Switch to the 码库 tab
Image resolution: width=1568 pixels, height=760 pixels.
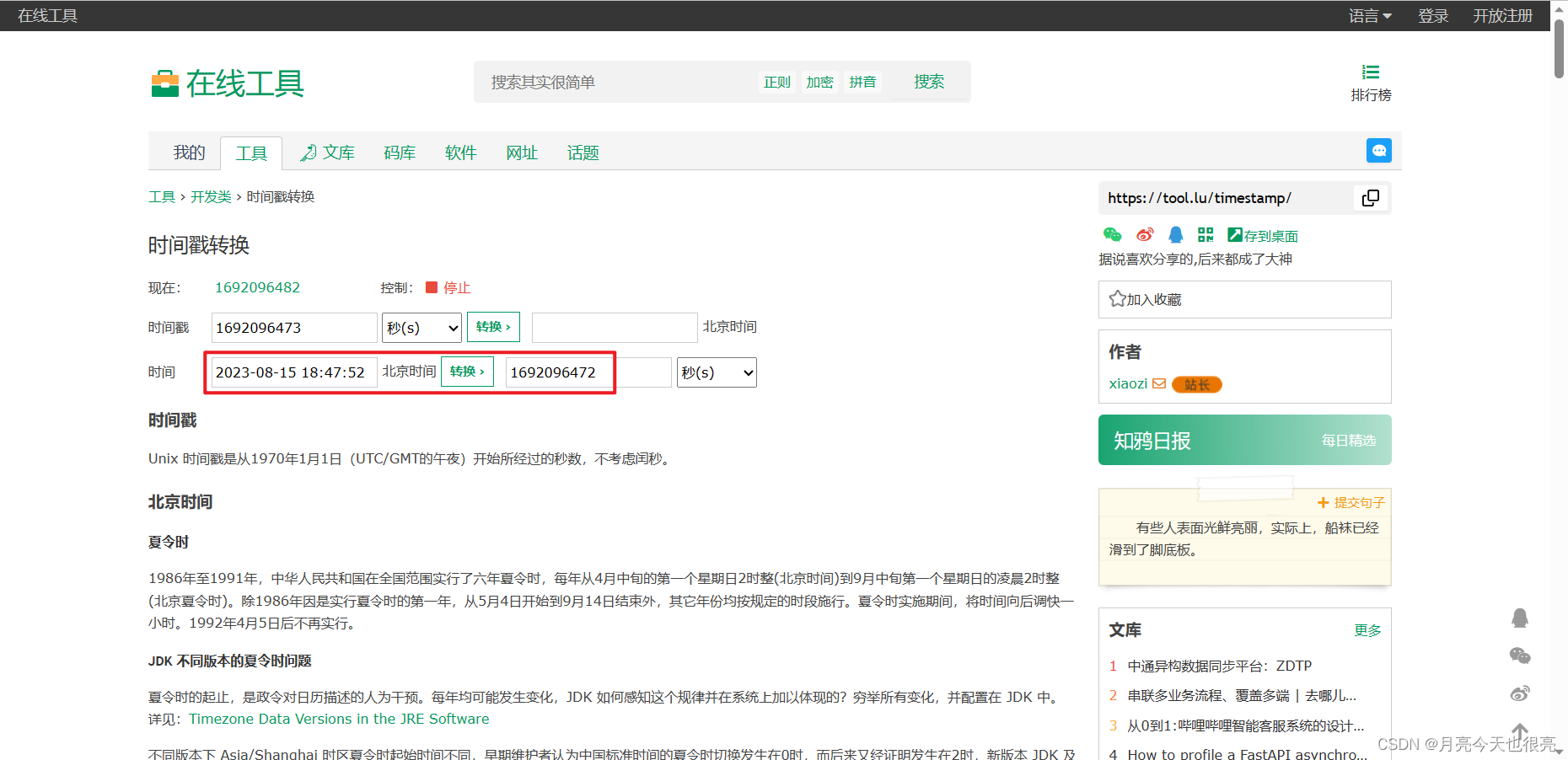coord(400,153)
